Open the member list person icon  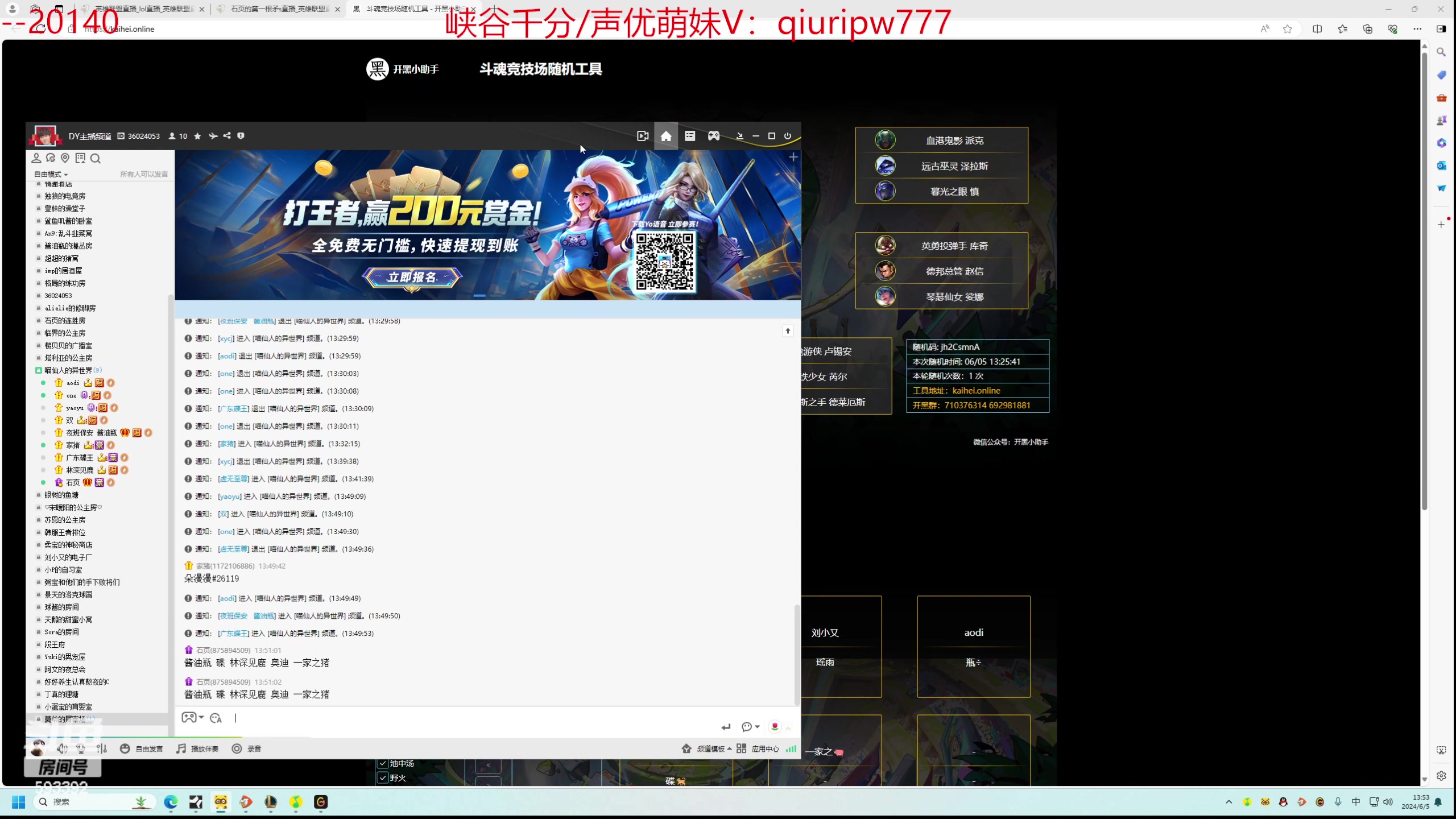[36, 158]
